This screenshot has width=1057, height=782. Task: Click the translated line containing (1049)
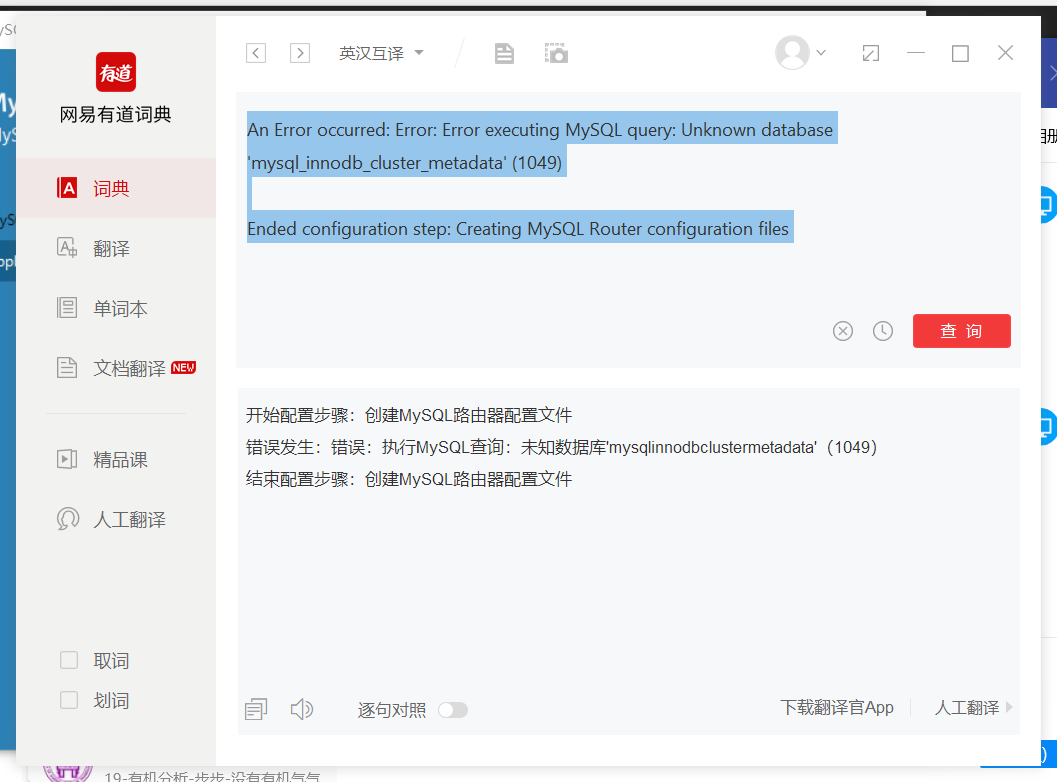click(561, 447)
